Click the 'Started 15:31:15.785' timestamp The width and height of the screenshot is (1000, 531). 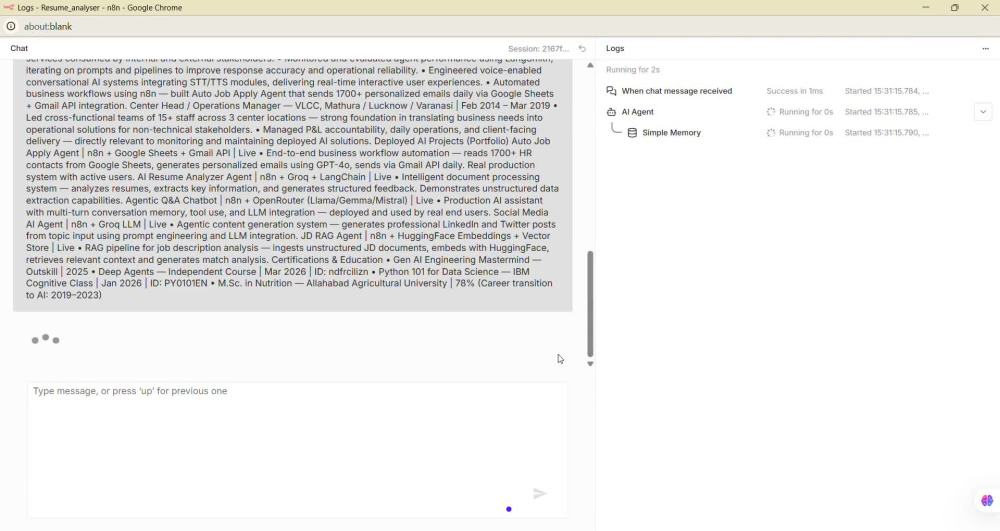[x=886, y=112]
